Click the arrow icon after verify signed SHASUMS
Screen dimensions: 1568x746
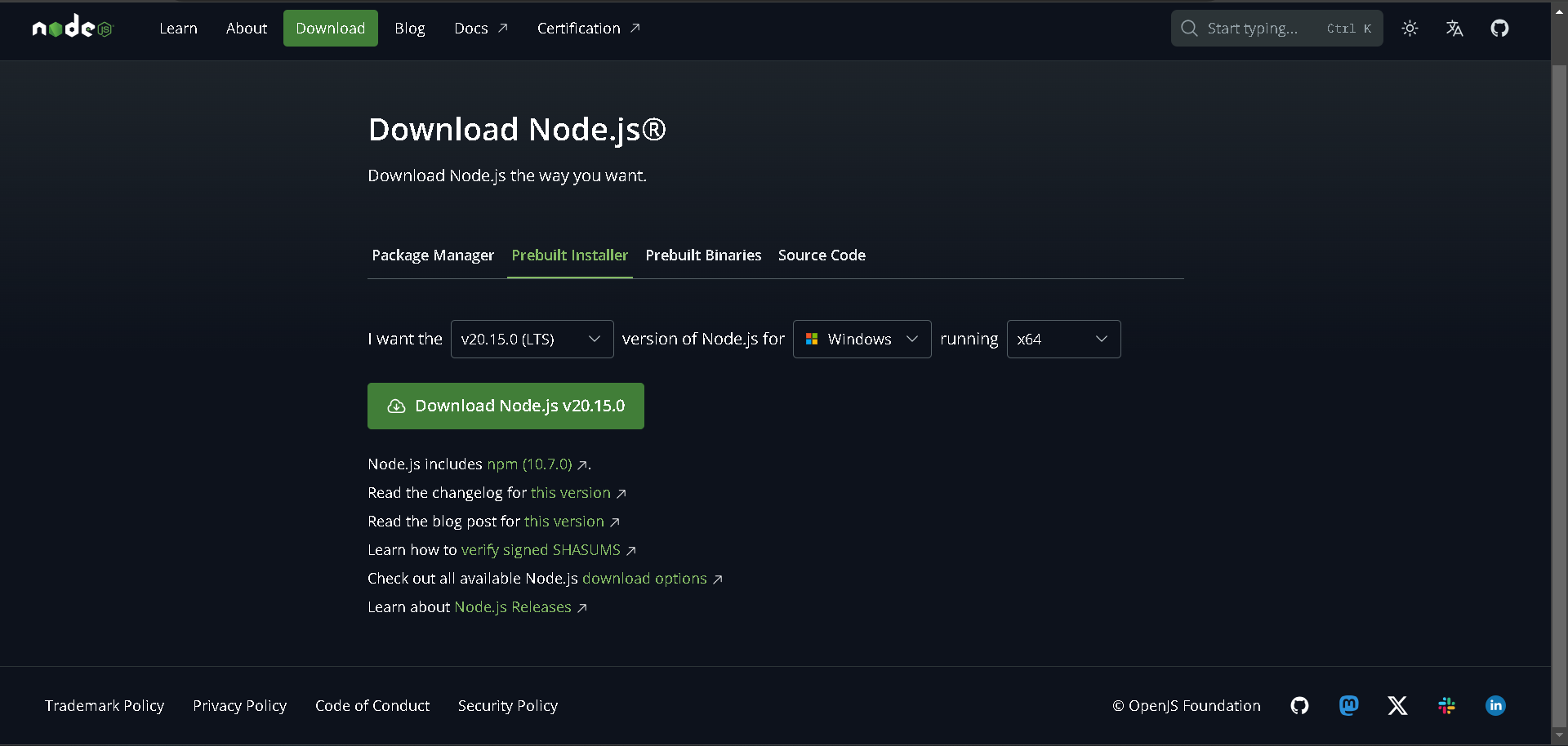coord(630,551)
